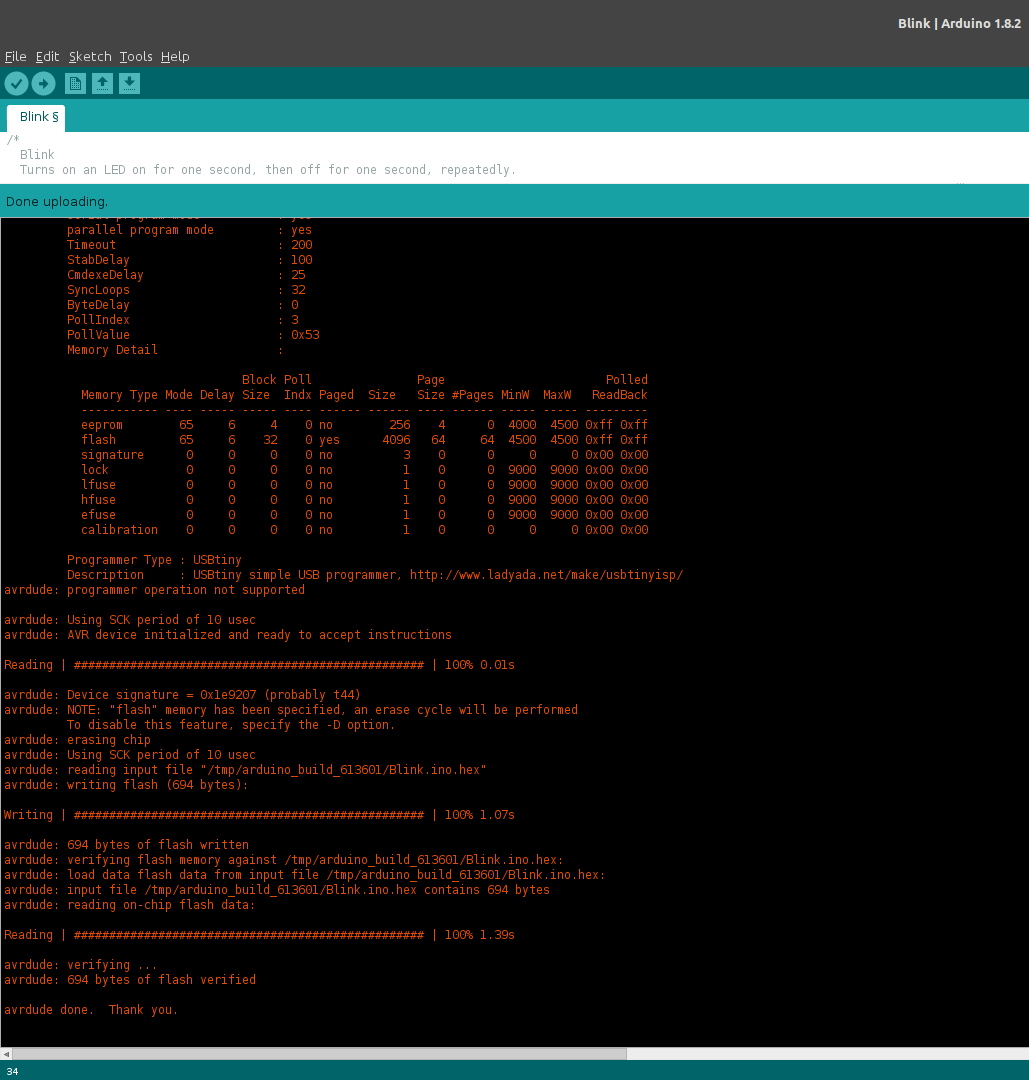Open the Help menu

tap(175, 56)
